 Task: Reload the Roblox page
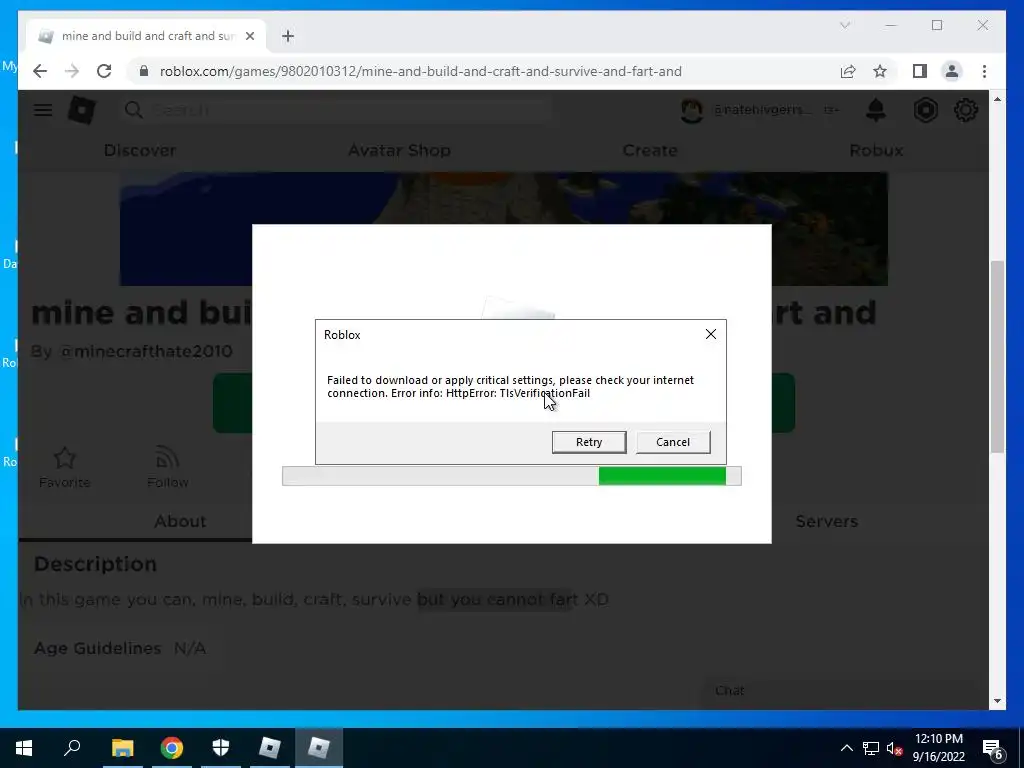point(104,71)
